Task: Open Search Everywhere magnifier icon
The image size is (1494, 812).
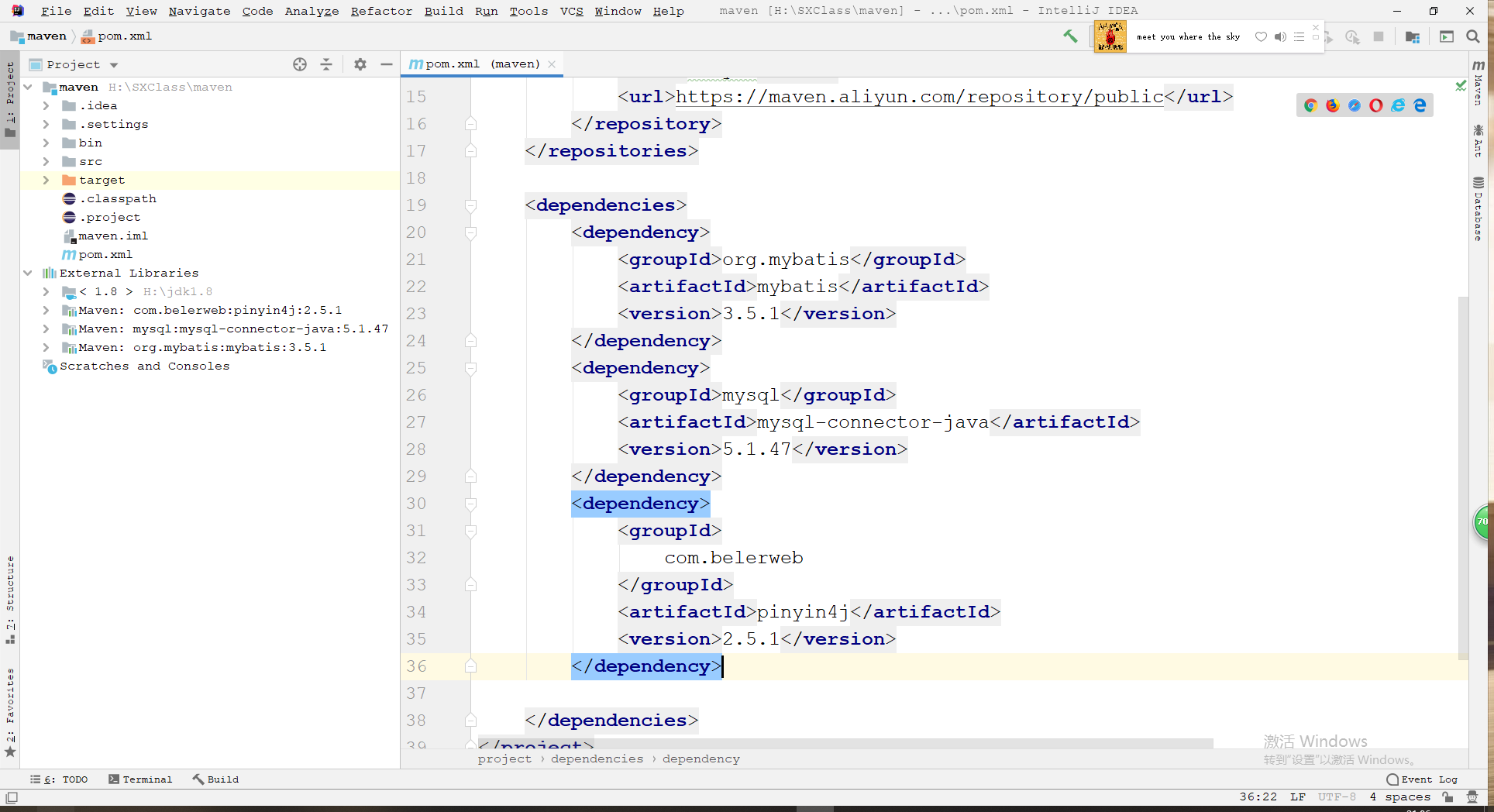Action: pyautogui.click(x=1473, y=36)
